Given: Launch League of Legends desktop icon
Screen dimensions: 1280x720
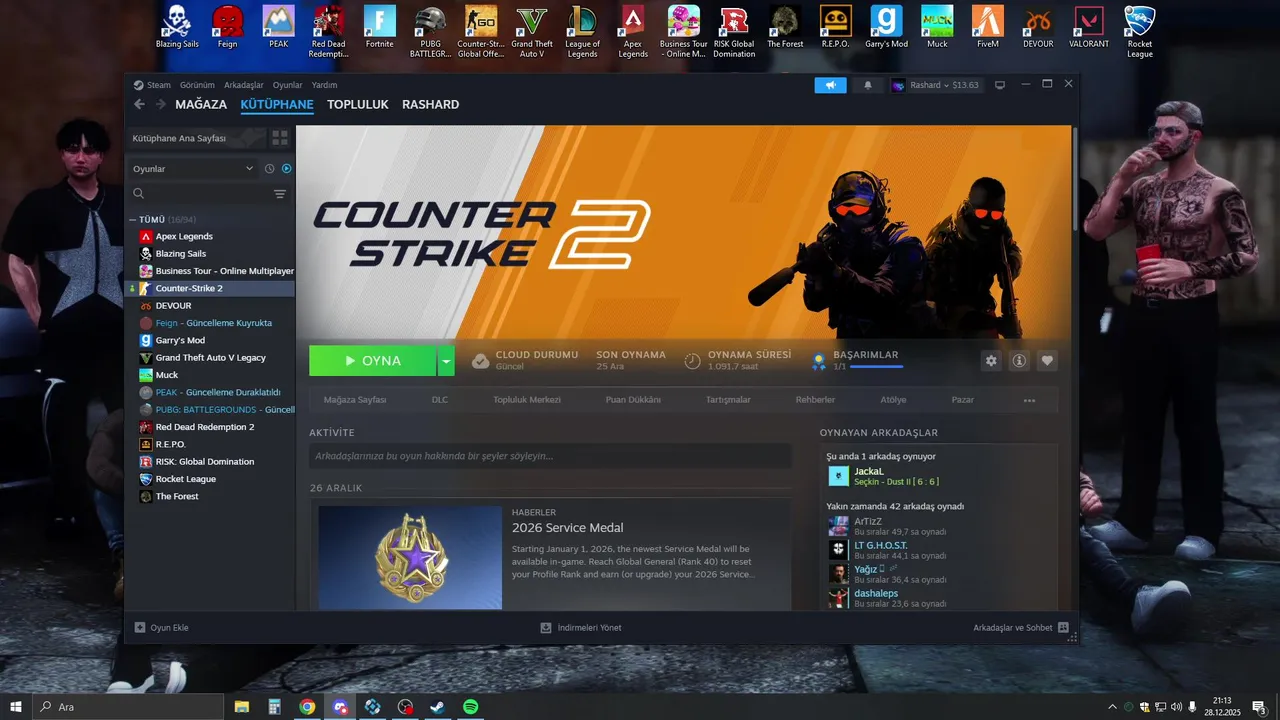Looking at the screenshot, I should click(583, 32).
